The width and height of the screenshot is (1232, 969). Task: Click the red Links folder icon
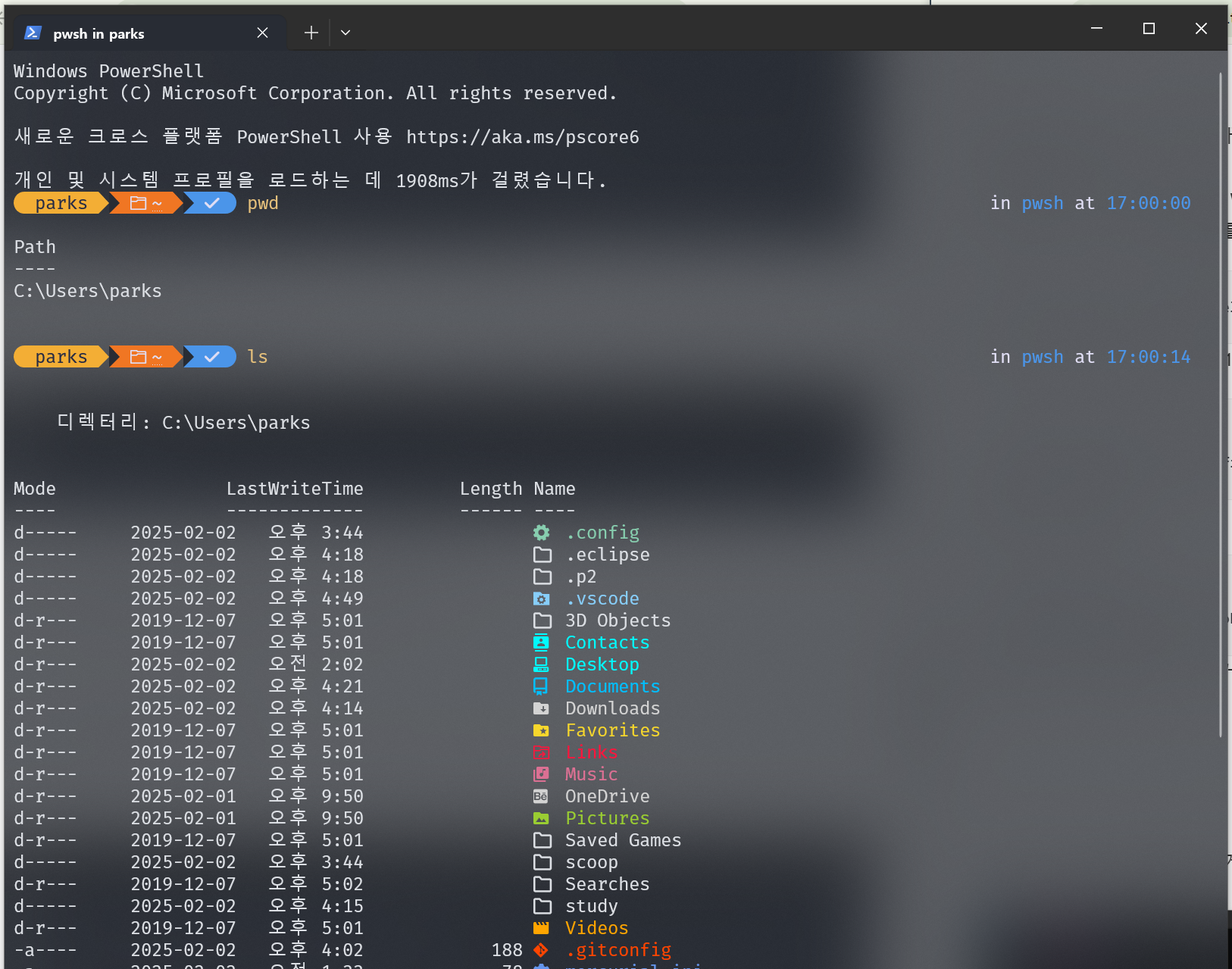[541, 752]
